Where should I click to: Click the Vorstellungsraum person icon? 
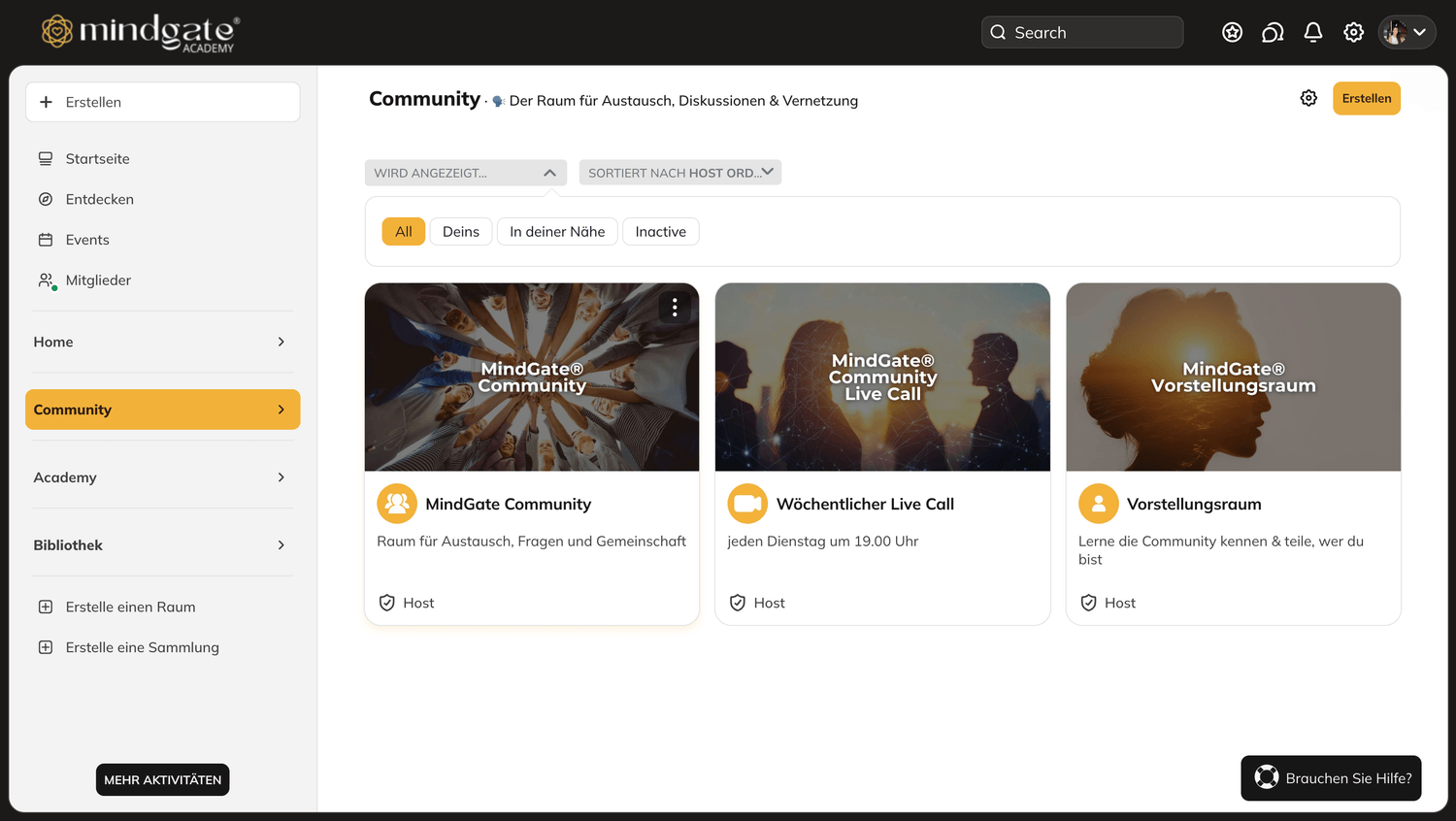(1099, 504)
